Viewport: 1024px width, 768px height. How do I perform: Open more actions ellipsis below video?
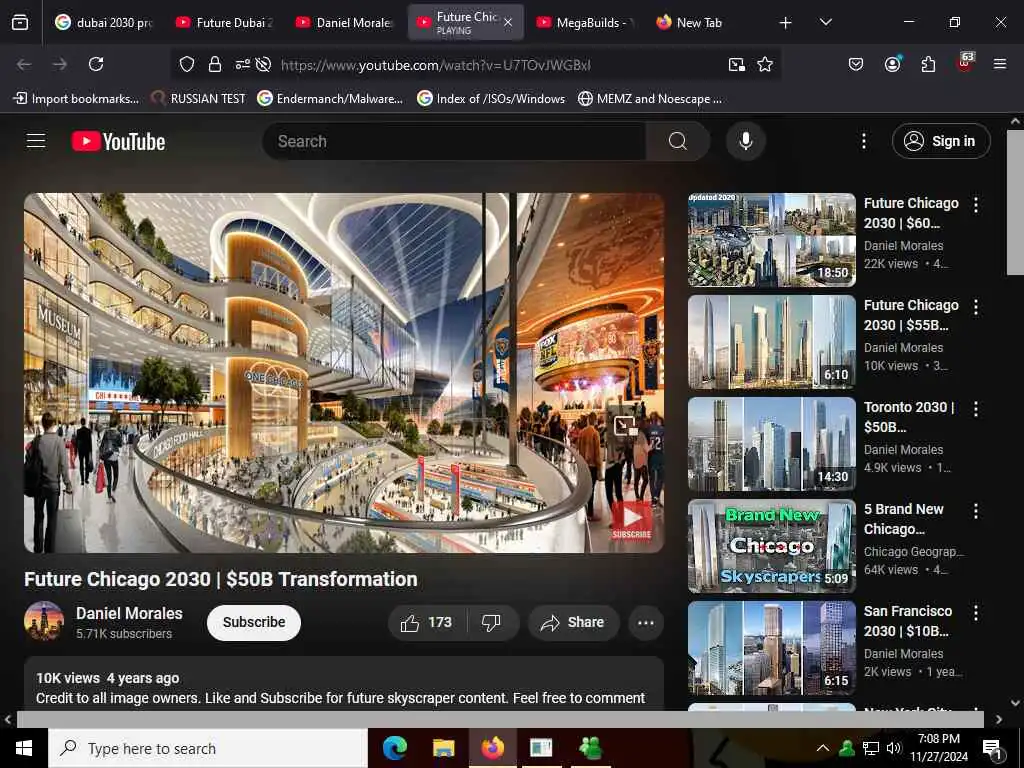pos(646,622)
